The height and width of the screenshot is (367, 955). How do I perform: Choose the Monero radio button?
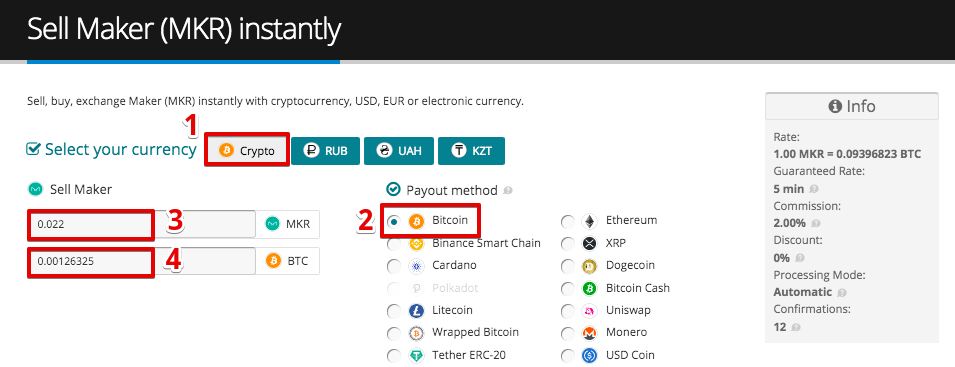568,334
